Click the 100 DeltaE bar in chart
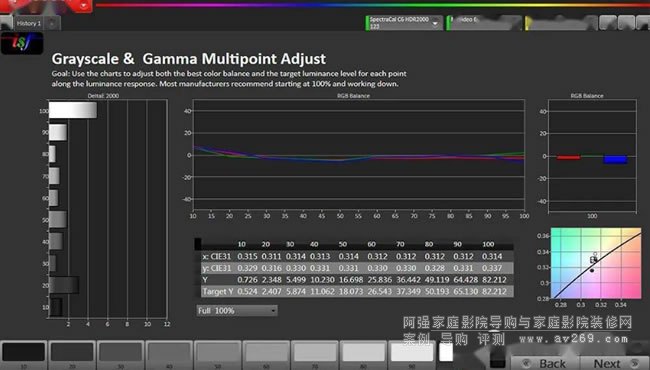650x370 pixels. coord(73,110)
